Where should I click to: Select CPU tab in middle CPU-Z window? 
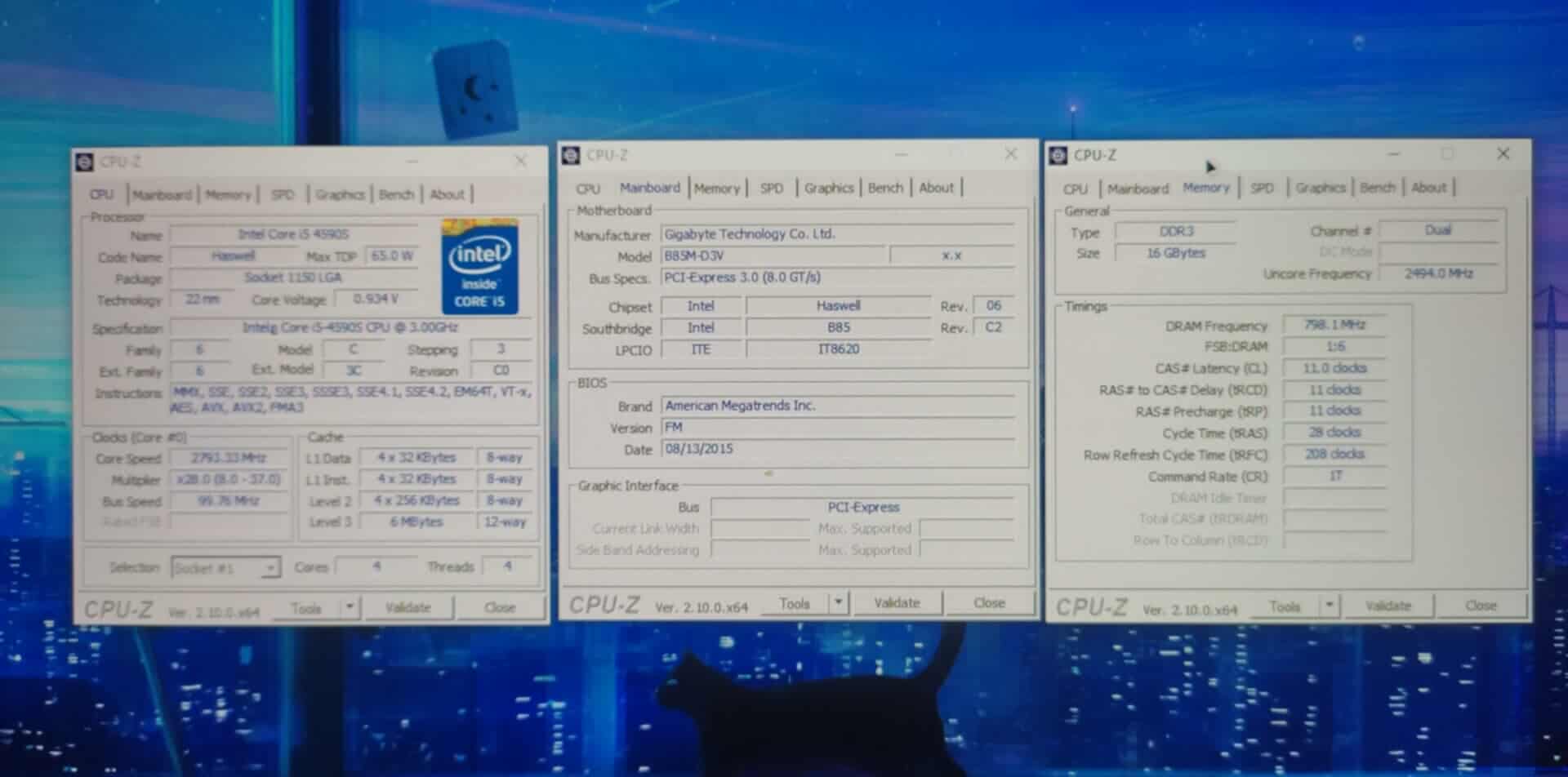pos(588,189)
